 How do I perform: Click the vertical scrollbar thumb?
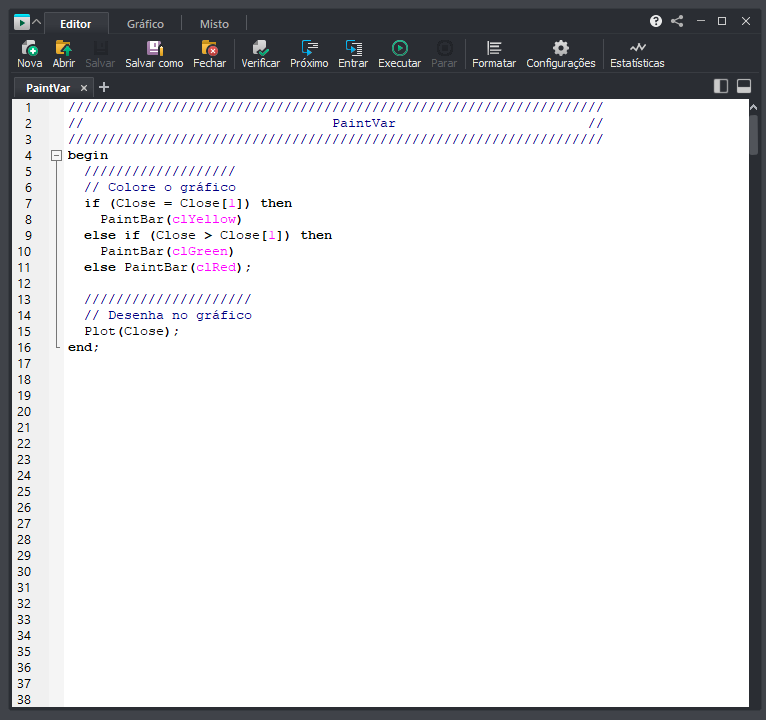(753, 134)
